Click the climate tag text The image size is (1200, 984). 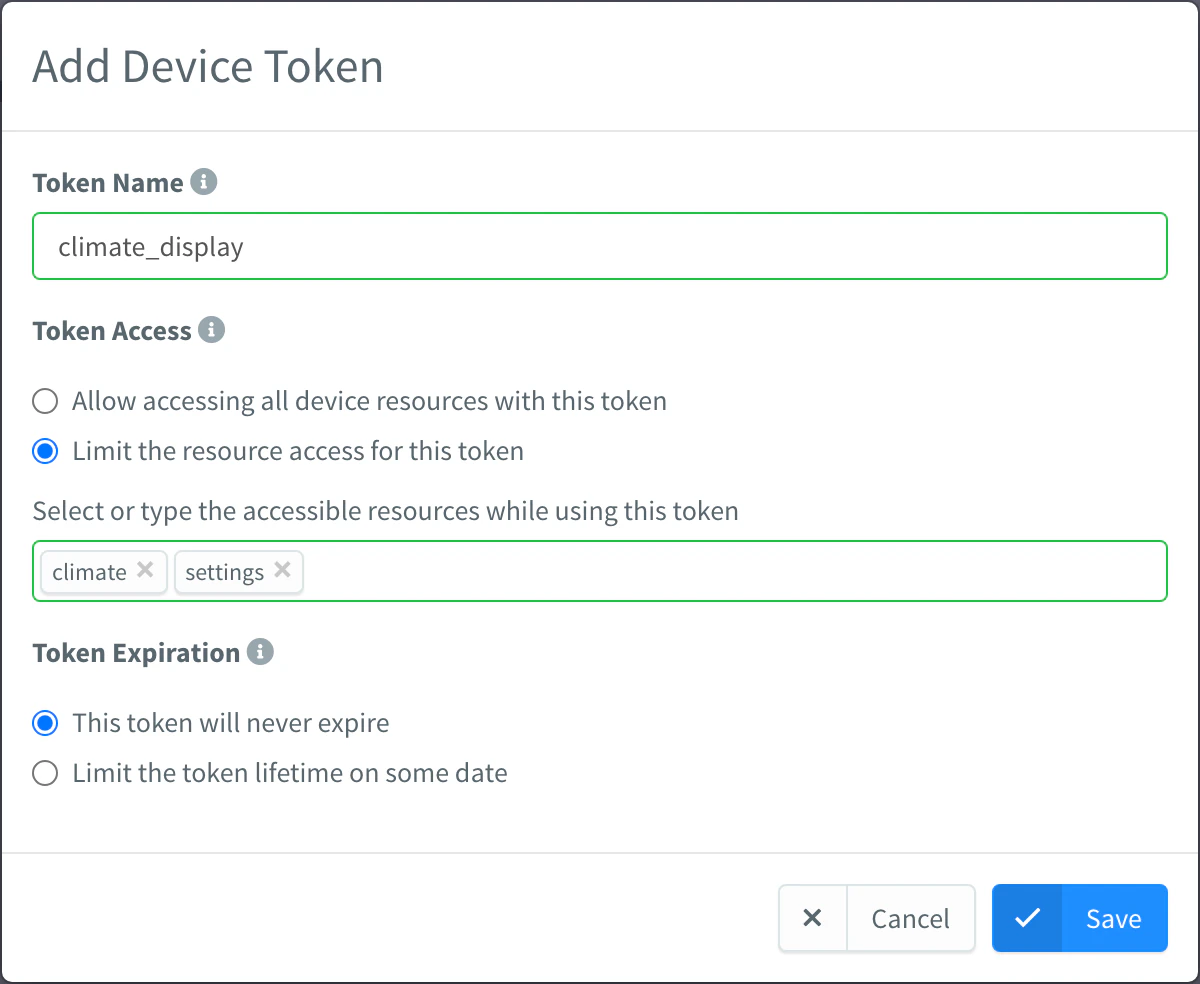tap(89, 572)
